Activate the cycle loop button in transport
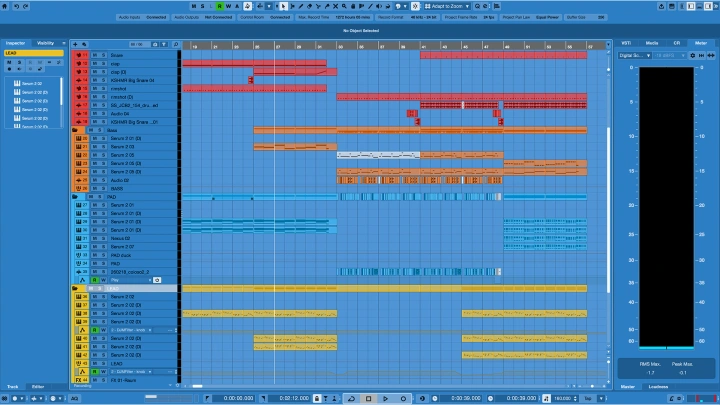720x405 pixels. coord(353,398)
